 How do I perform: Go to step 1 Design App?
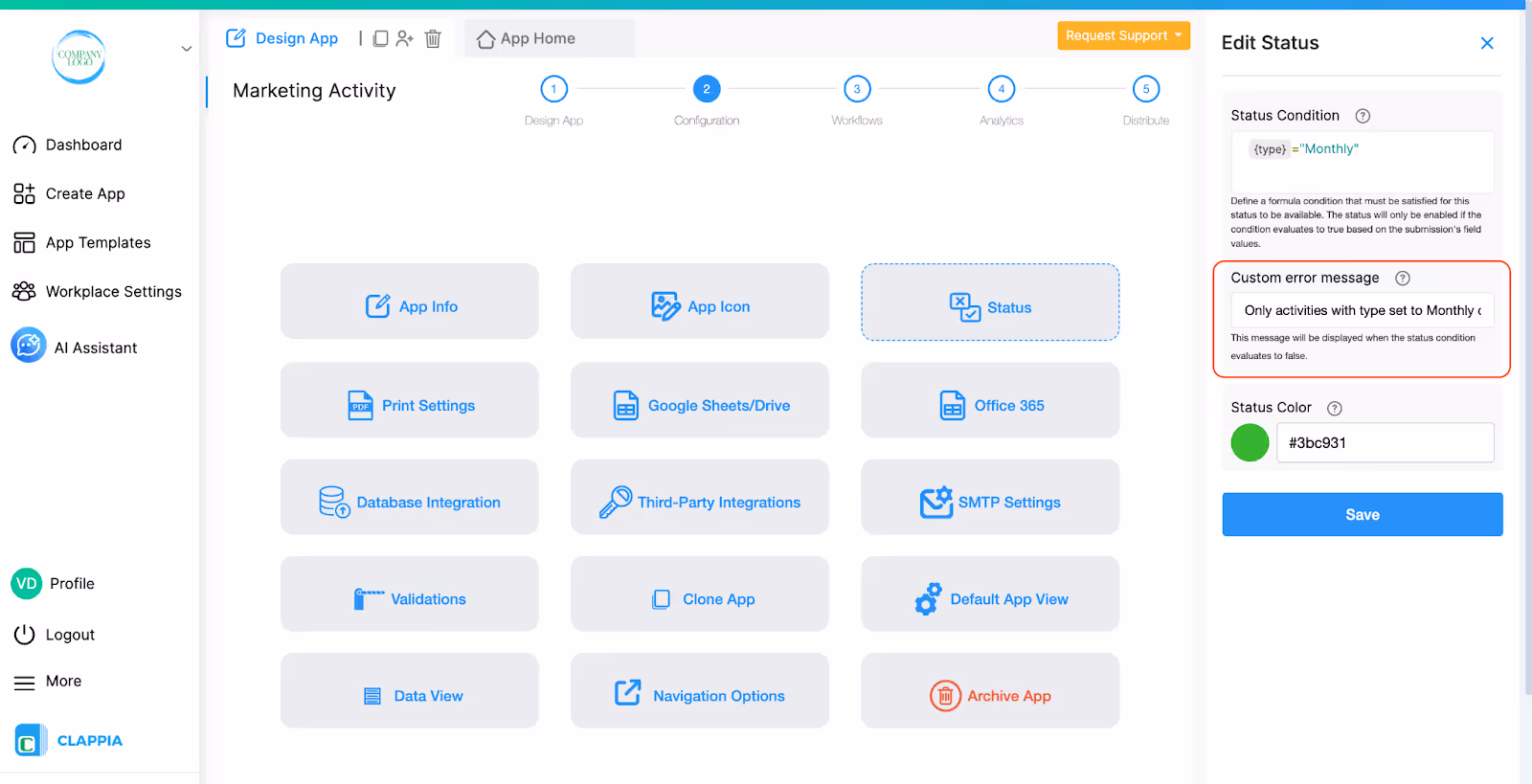pos(553,89)
